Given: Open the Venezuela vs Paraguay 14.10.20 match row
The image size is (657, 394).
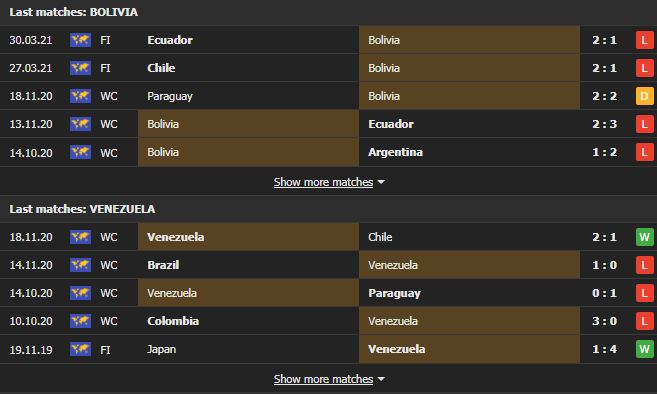Looking at the screenshot, I should pos(328,293).
